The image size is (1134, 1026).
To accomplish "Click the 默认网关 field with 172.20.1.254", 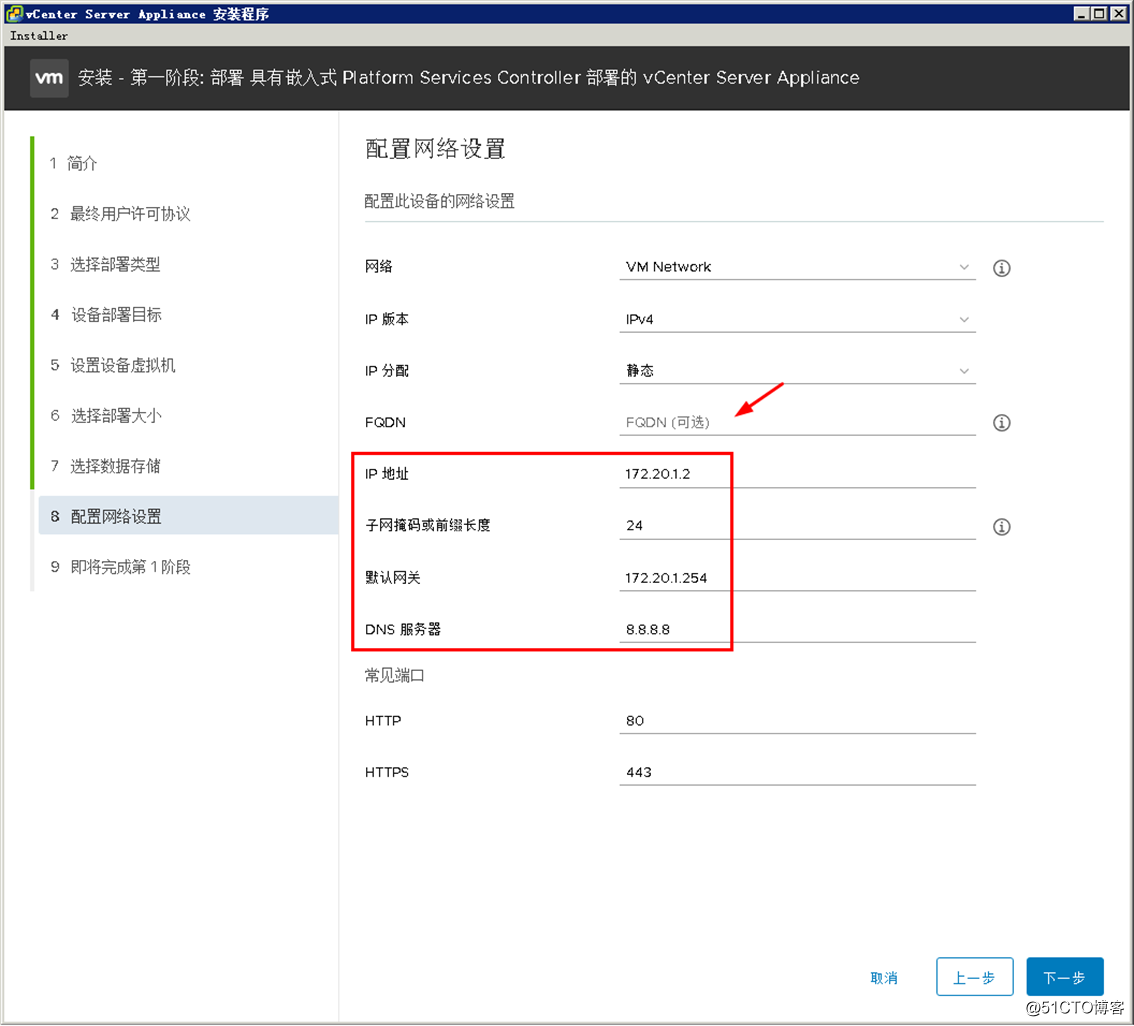I will coord(797,578).
